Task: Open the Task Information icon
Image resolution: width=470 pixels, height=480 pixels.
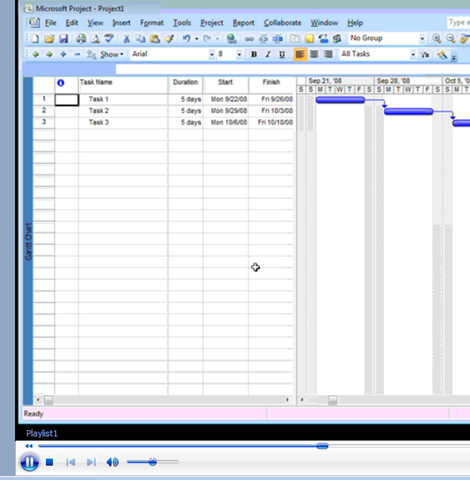Action: pos(295,39)
